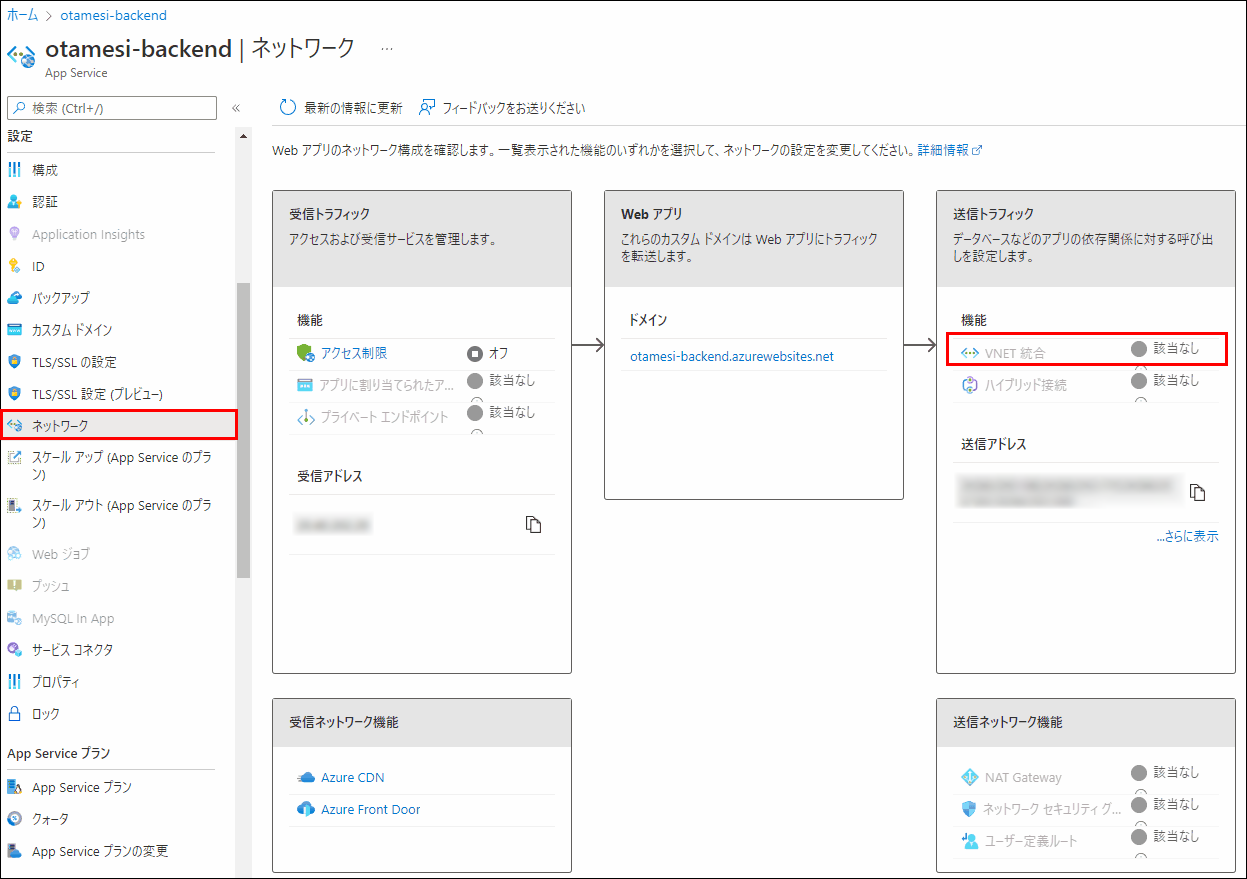Click the ホーム breadcrumb link
Image resolution: width=1247 pixels, height=879 pixels.
[23, 15]
